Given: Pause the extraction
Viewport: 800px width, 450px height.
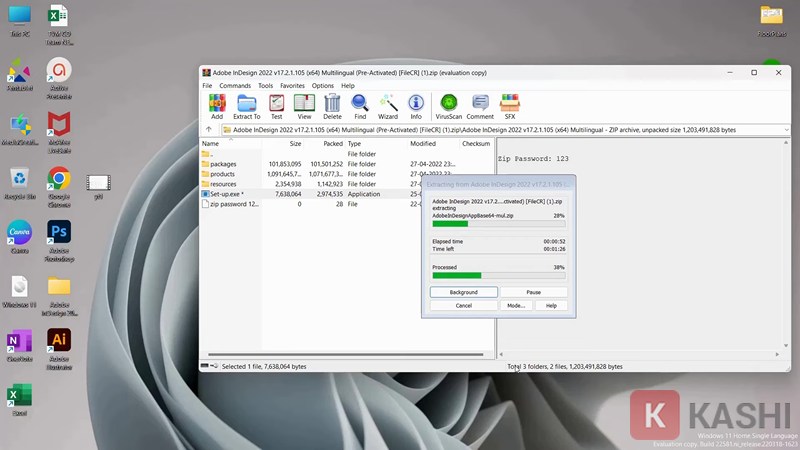Looking at the screenshot, I should pos(534,292).
